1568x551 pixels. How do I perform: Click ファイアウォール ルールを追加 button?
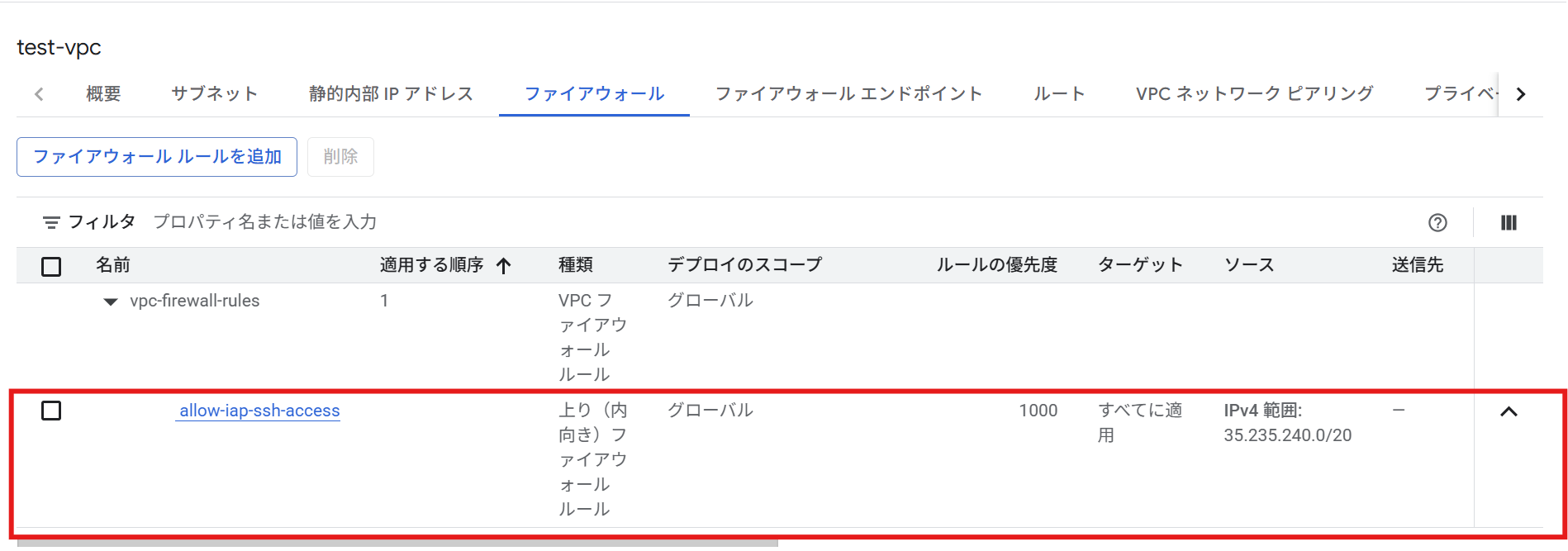(157, 157)
